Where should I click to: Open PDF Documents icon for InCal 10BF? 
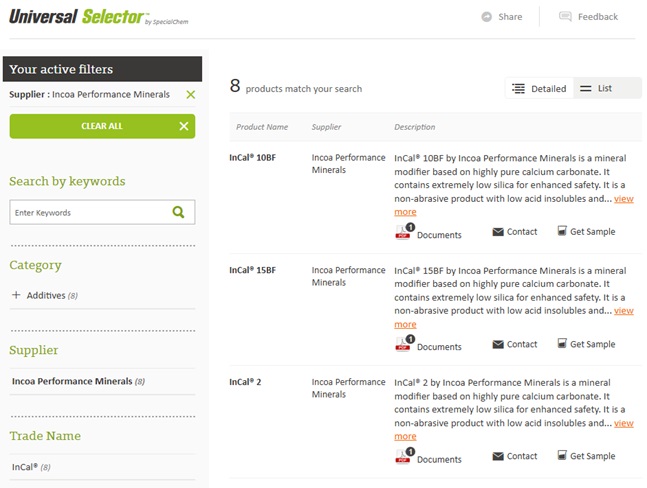point(404,232)
